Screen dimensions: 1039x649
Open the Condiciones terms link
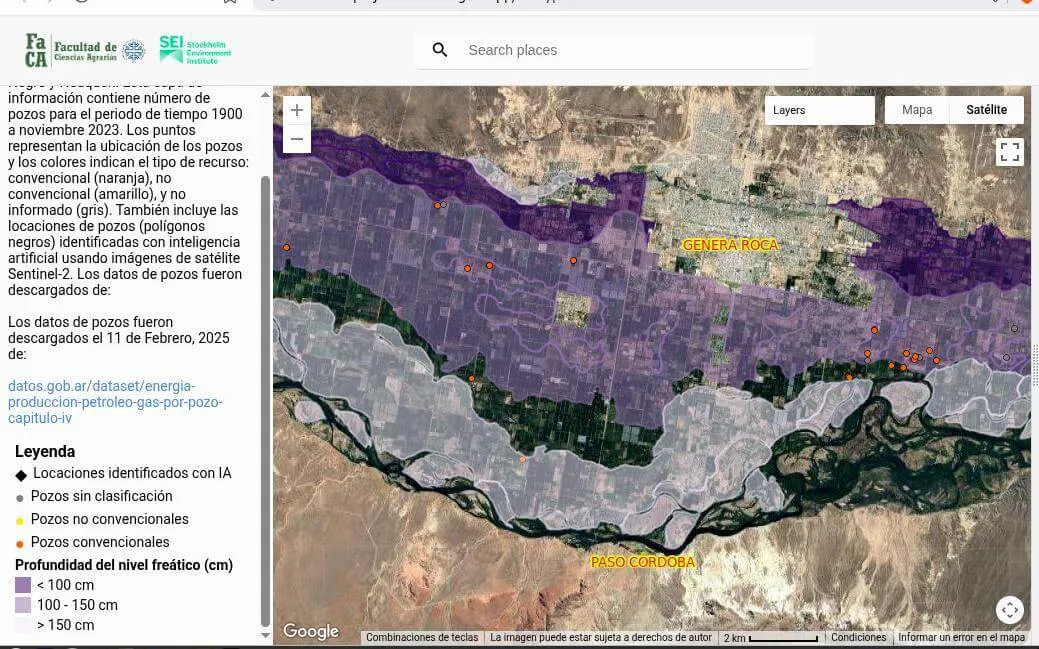[858, 638]
